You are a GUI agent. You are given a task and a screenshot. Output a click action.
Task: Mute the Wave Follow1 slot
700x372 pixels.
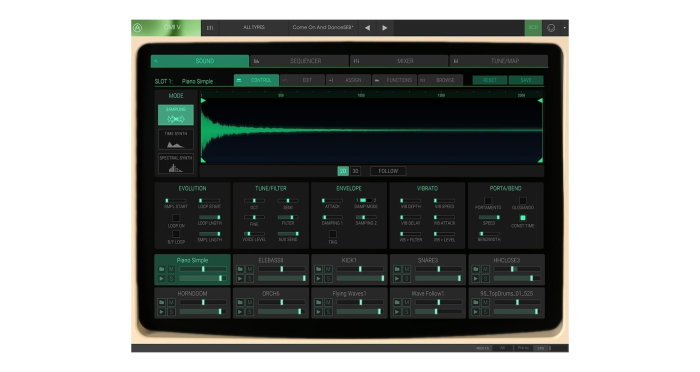[x=407, y=302]
